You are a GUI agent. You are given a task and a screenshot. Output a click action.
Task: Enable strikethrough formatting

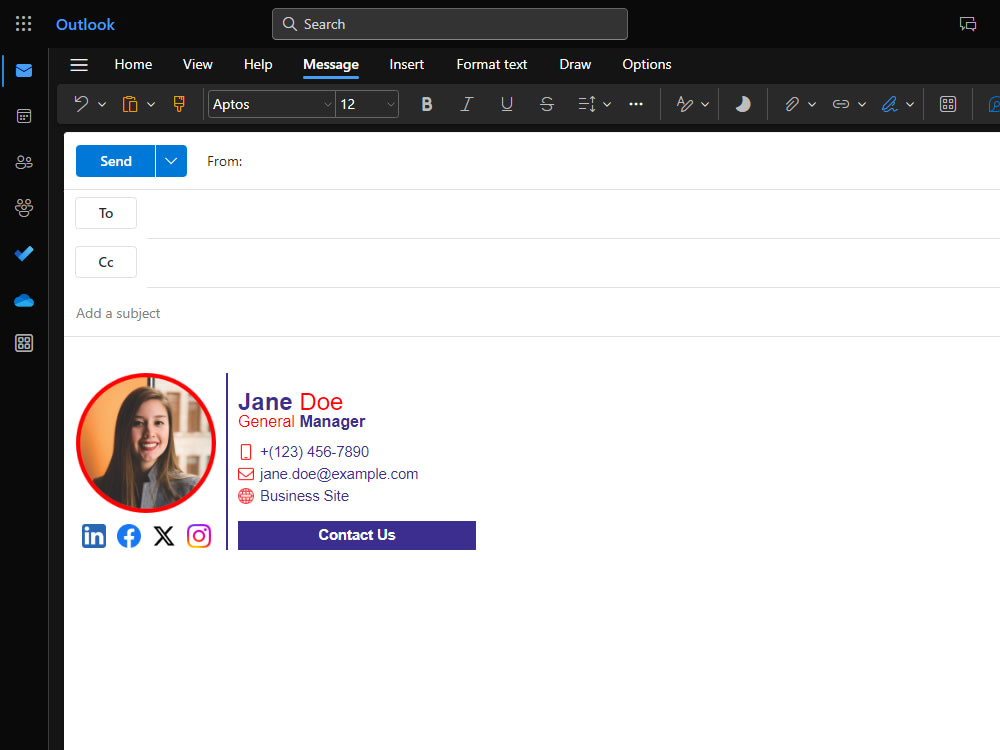(x=547, y=103)
